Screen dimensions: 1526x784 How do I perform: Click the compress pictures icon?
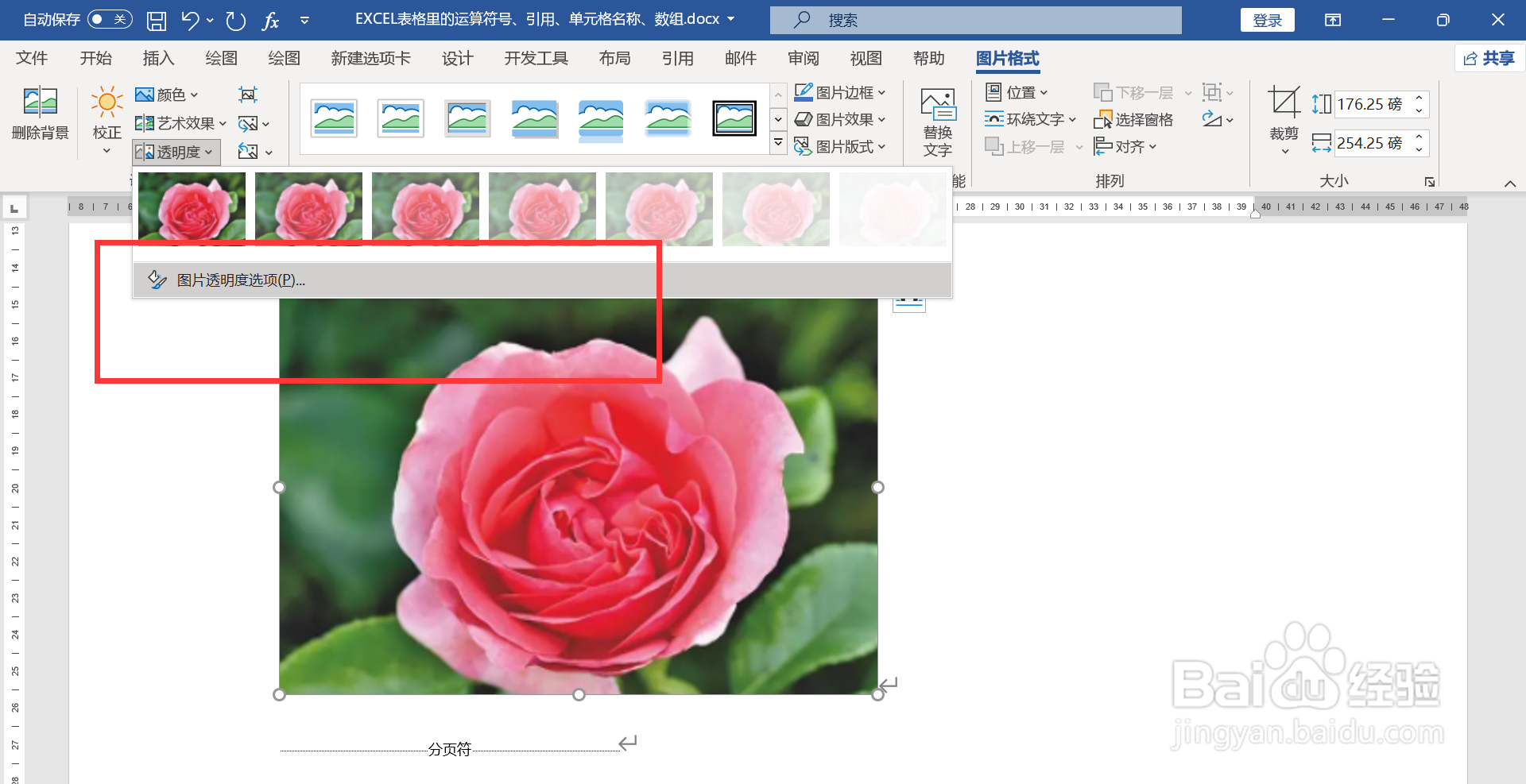[x=248, y=95]
